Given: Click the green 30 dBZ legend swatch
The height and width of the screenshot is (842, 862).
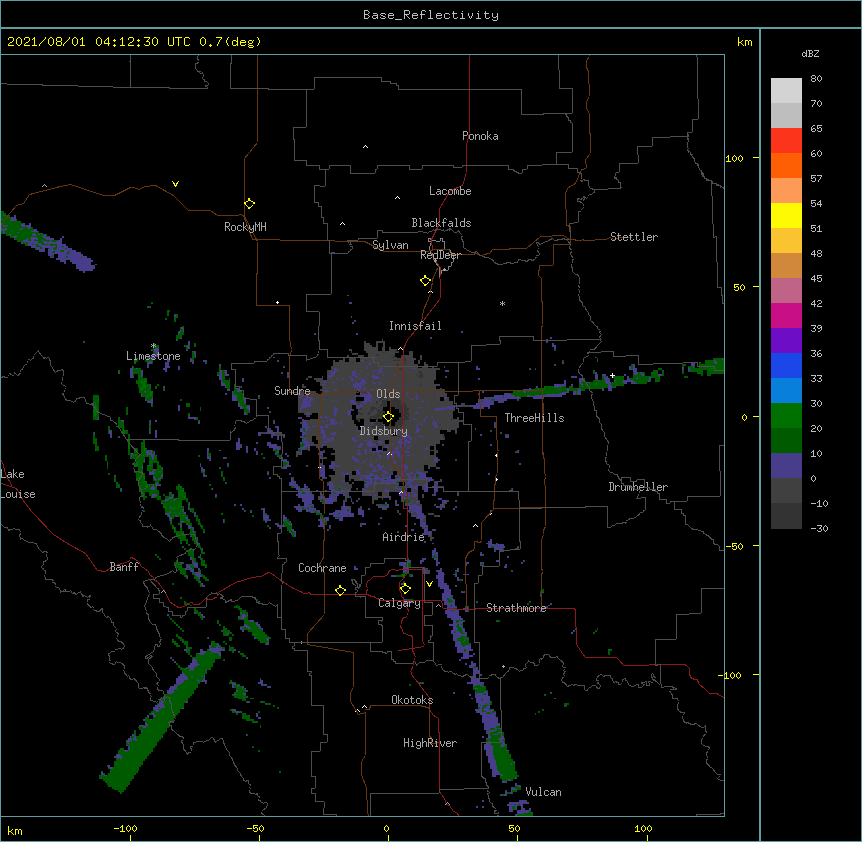Looking at the screenshot, I should 786,416.
